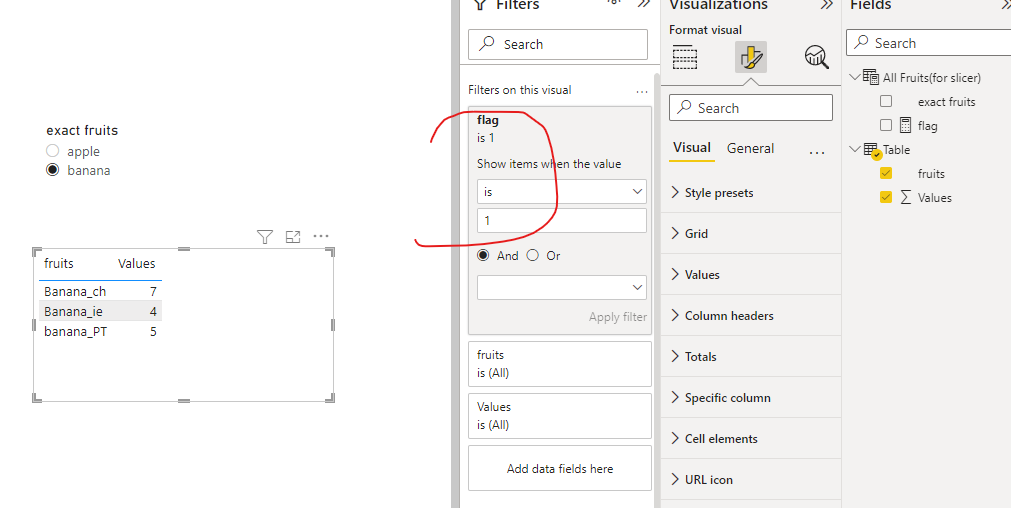Open ellipsis menu for Filters on this visual

642,92
